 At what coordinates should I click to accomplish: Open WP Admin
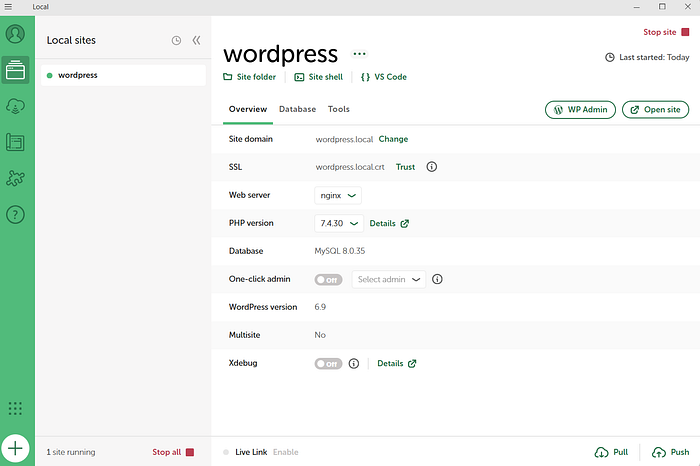coord(580,110)
